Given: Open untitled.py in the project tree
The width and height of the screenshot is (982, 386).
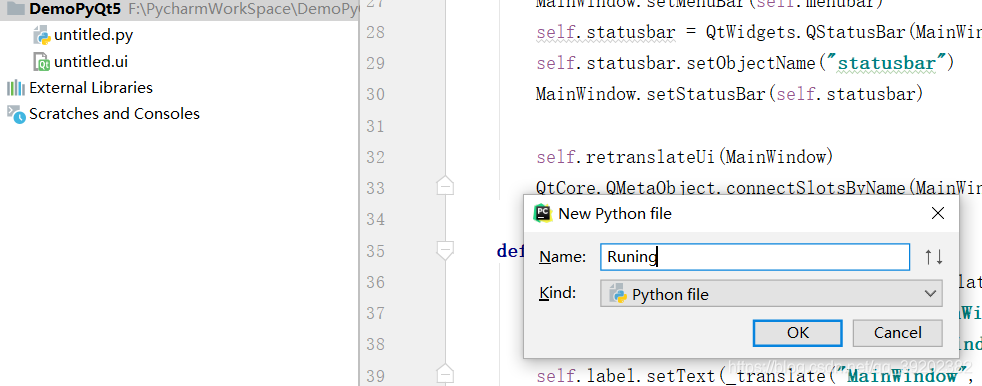Looking at the screenshot, I should pyautogui.click(x=93, y=35).
